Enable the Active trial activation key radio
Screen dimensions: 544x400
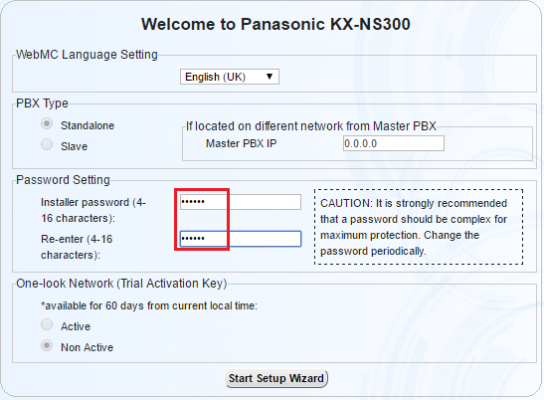click(x=47, y=325)
